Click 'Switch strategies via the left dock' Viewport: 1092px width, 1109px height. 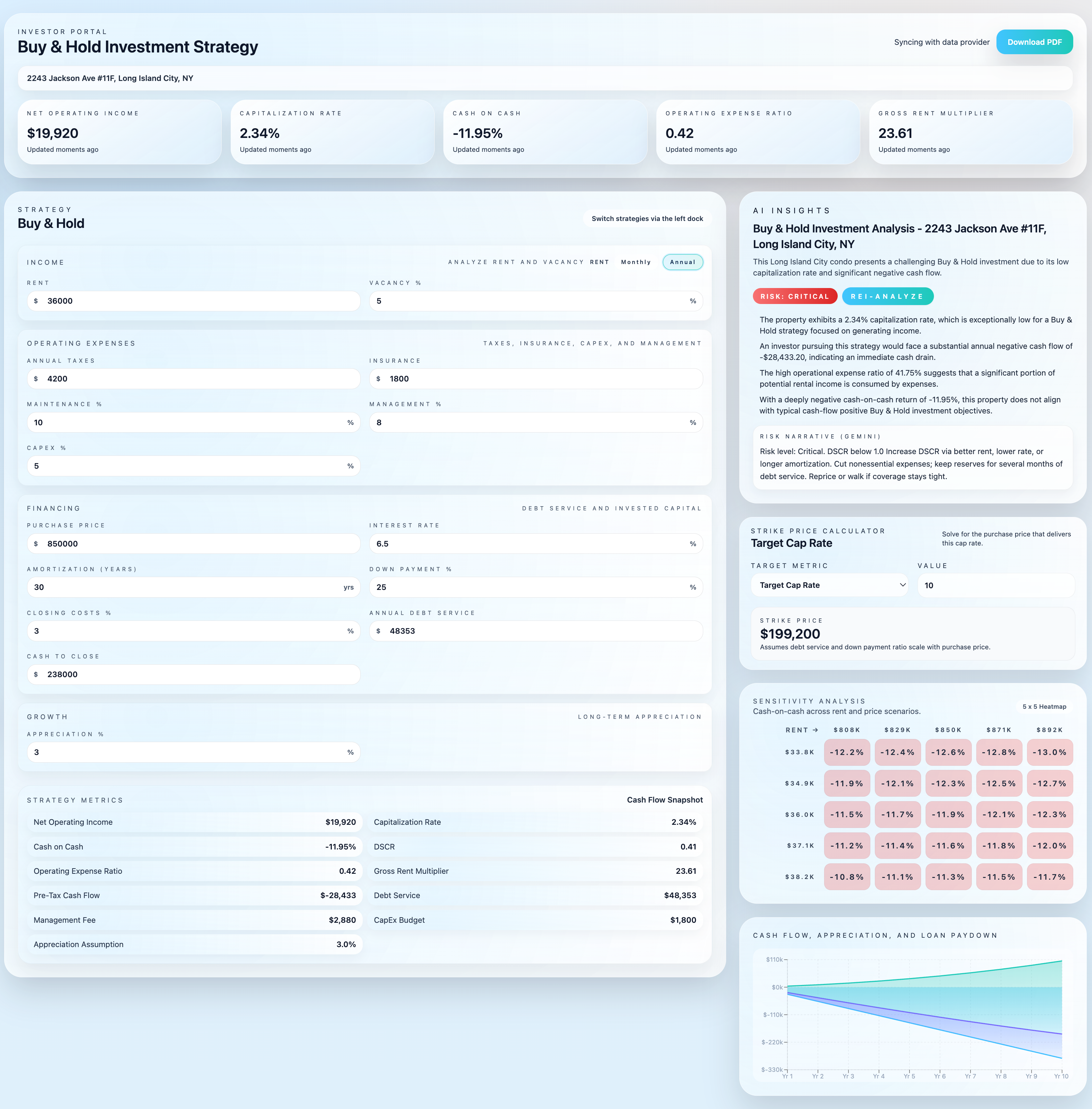(647, 219)
